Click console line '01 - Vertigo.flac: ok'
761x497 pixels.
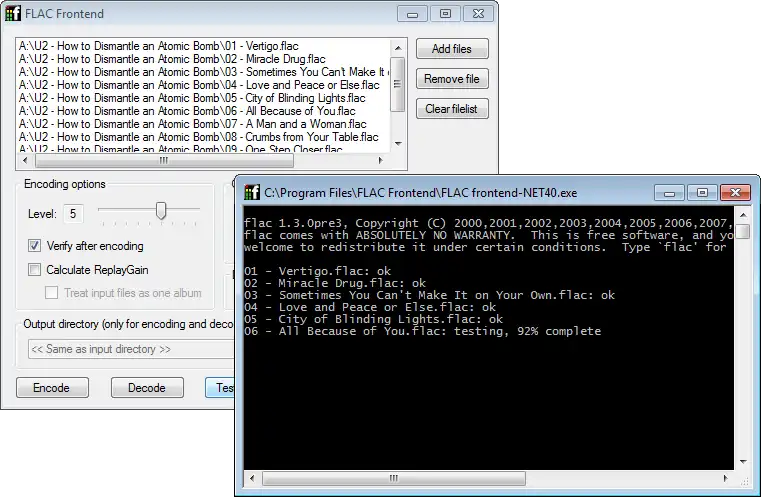point(317,271)
